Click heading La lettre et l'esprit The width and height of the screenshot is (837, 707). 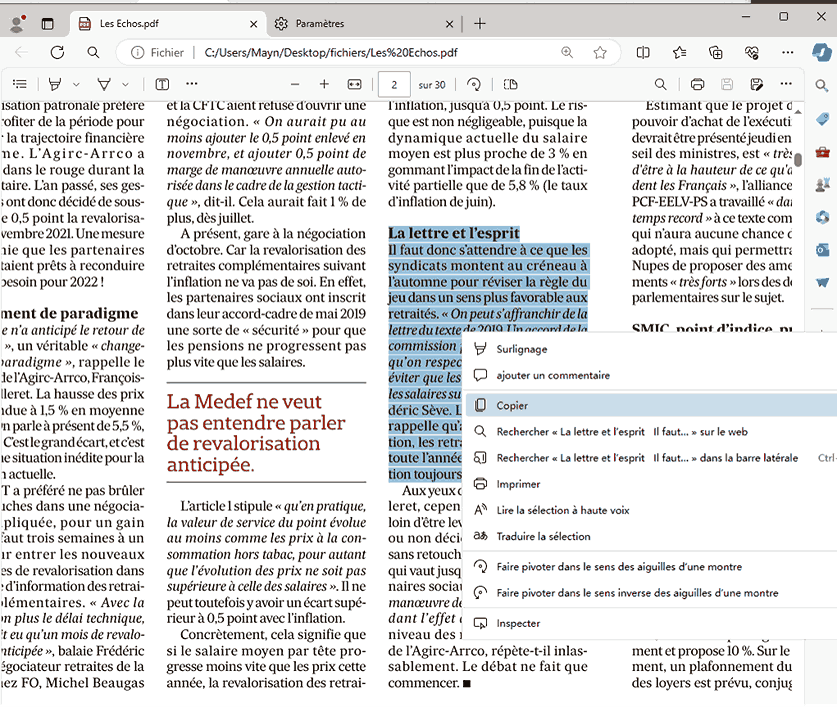[454, 233]
